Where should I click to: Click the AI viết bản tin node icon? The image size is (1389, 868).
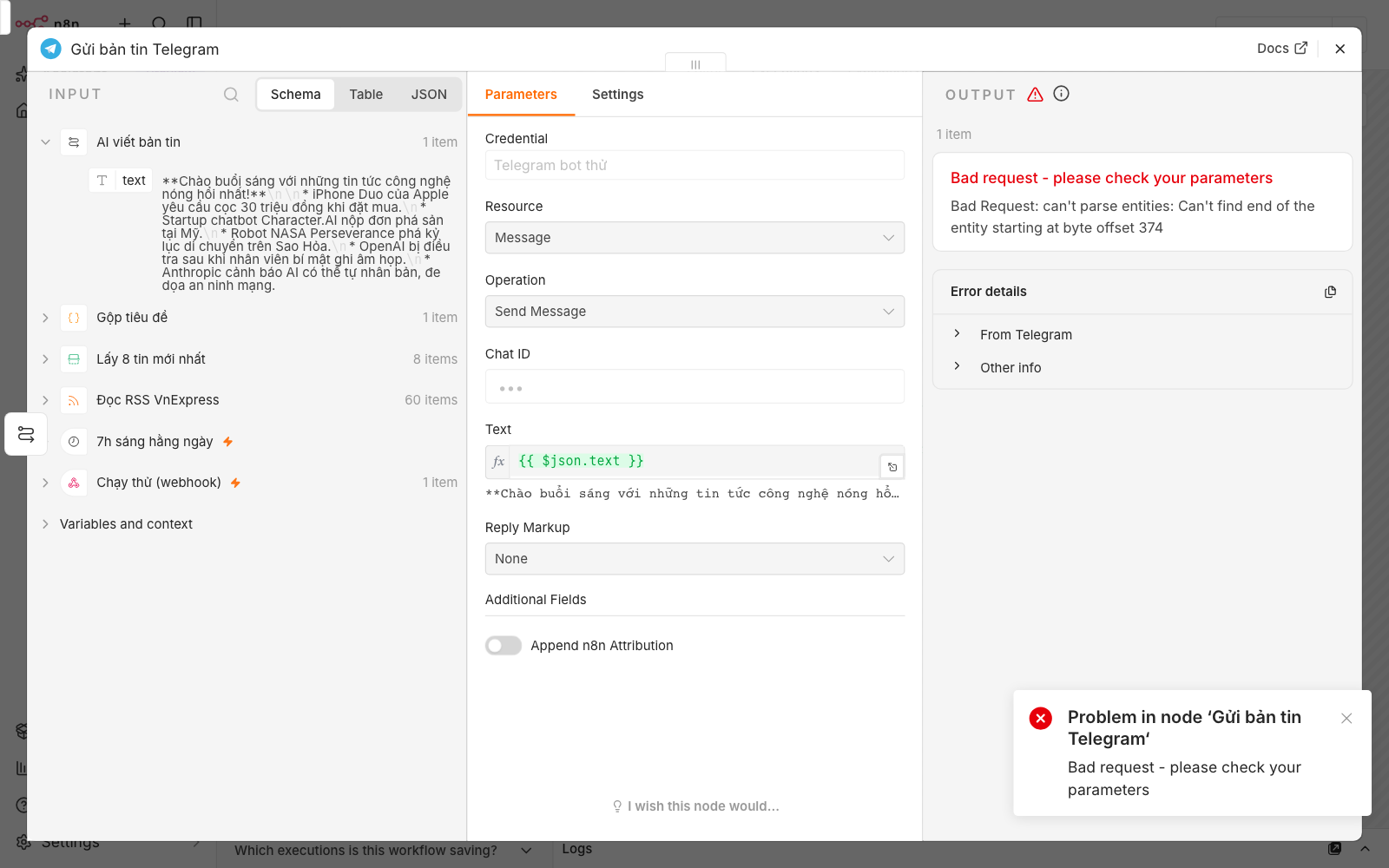click(74, 142)
